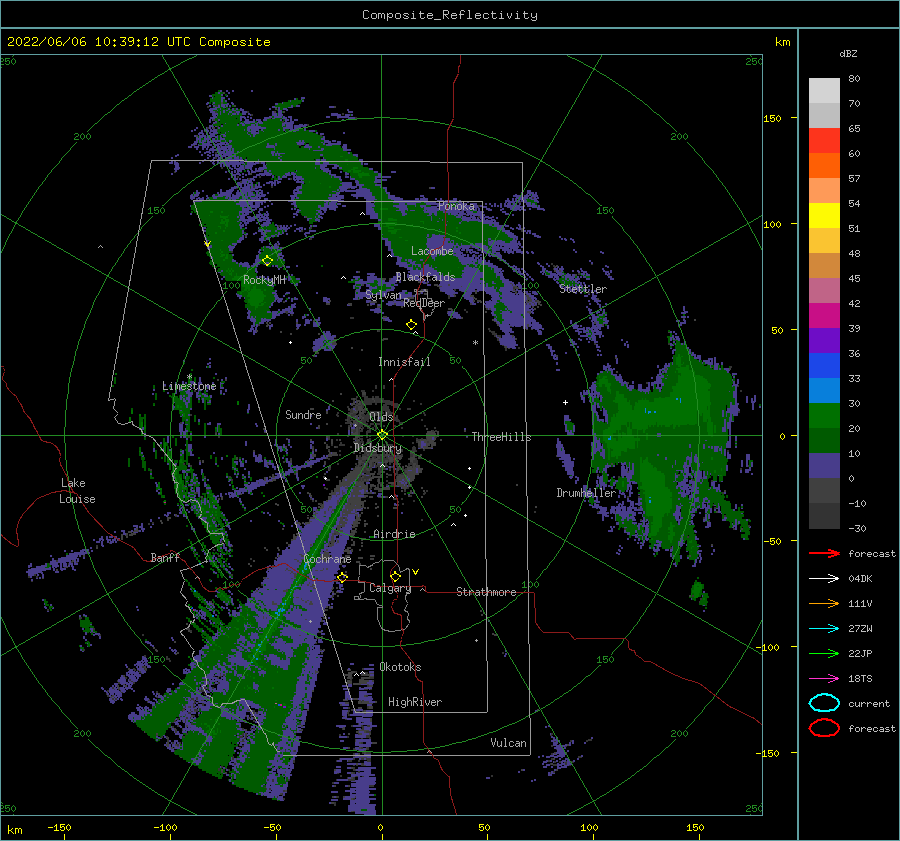Click the Okotoks map label
The image size is (900, 841).
(400, 667)
